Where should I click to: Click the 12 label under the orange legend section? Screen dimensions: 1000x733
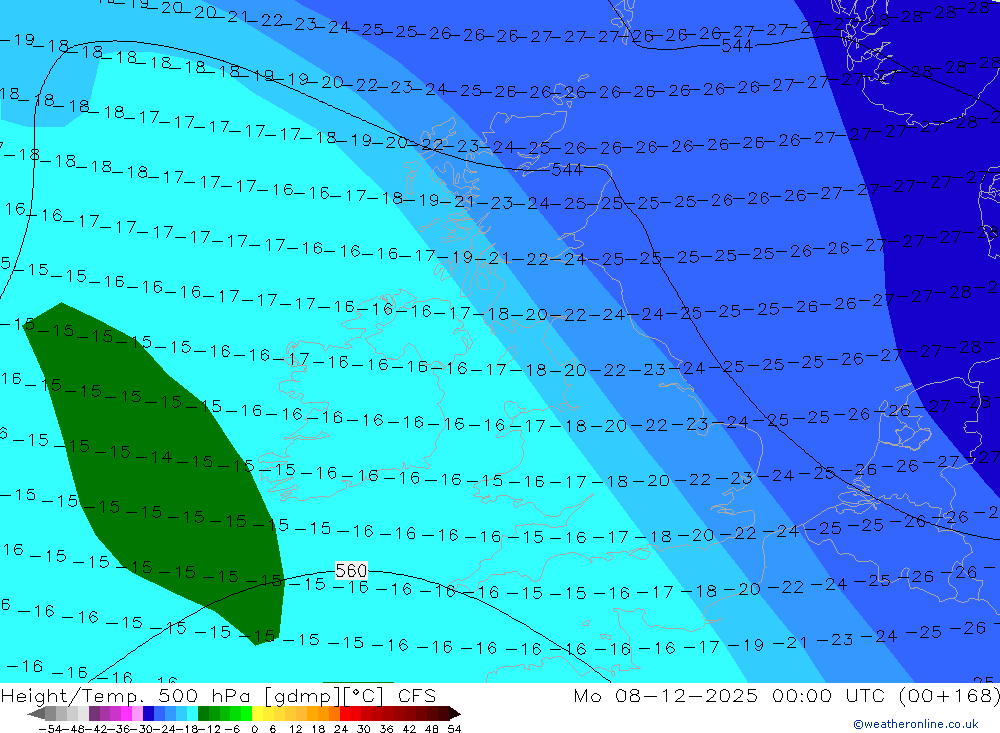(296, 729)
